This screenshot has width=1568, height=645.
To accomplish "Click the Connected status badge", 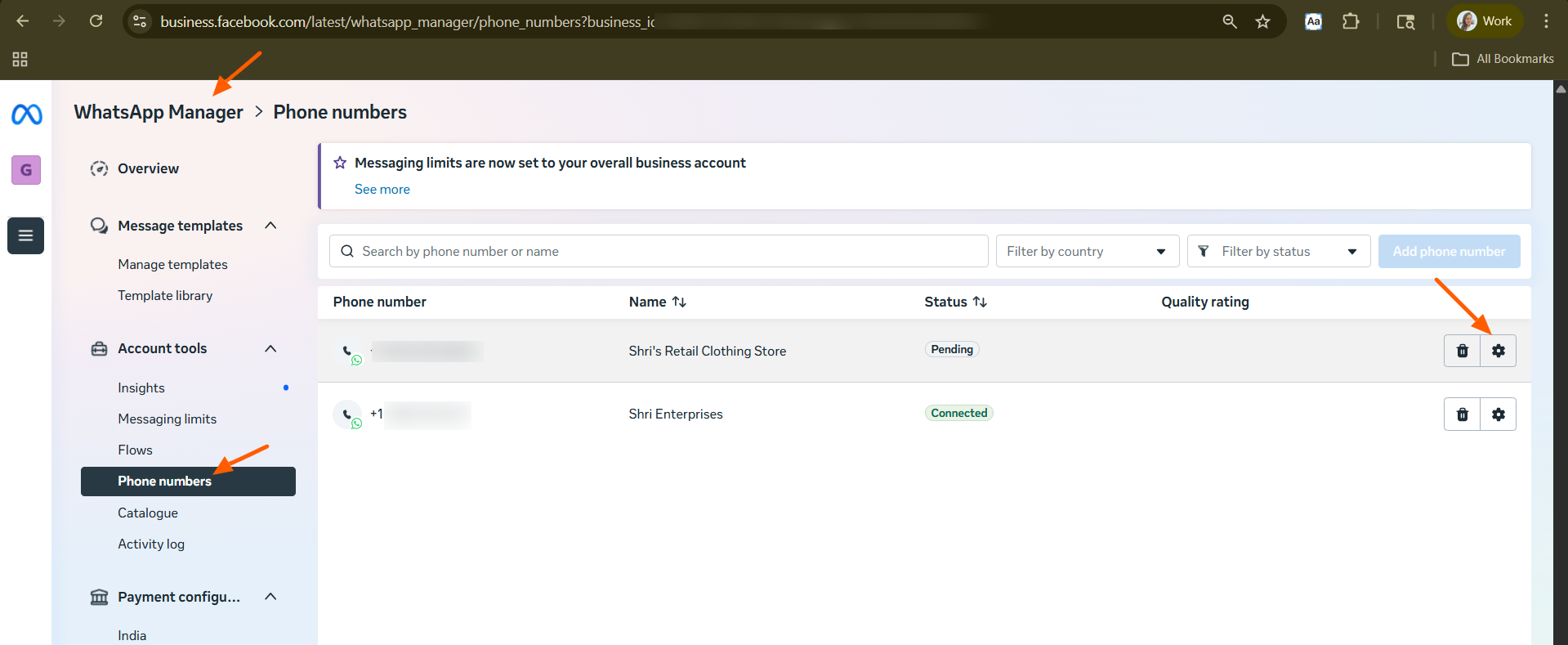I will coord(958,413).
